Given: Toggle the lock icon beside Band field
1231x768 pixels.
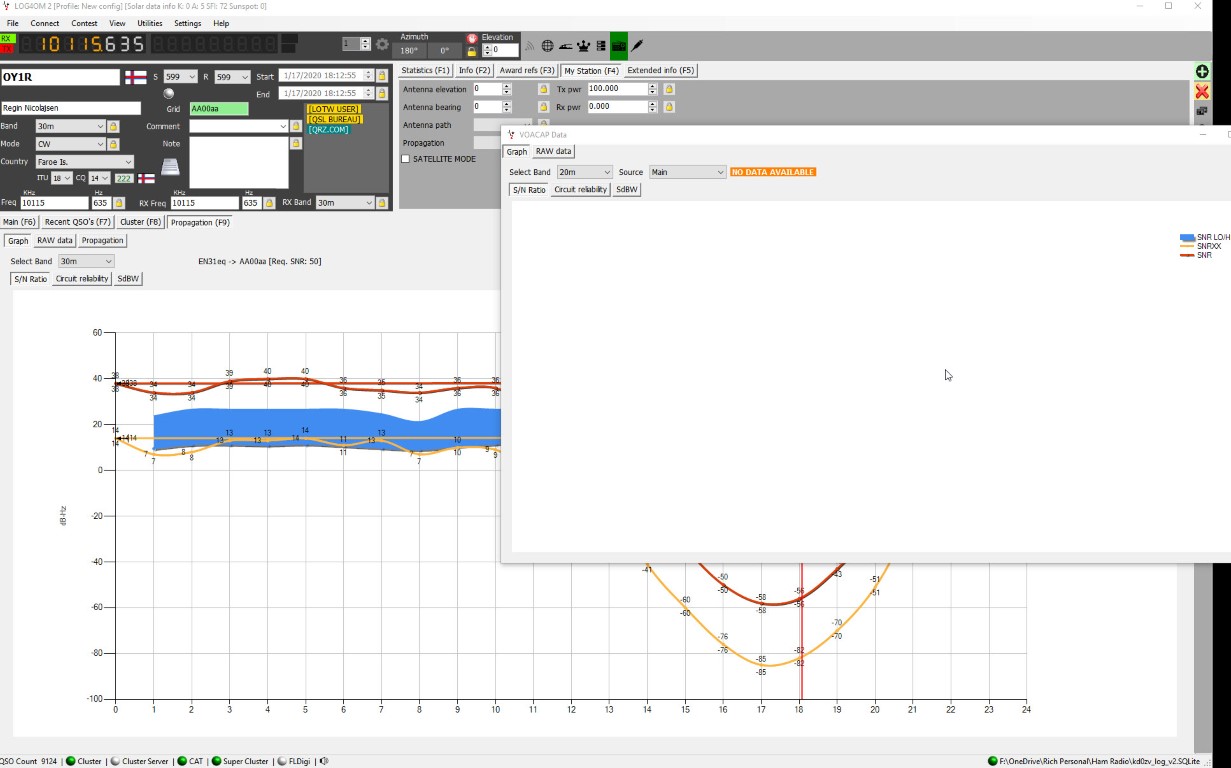Looking at the screenshot, I should pyautogui.click(x=113, y=127).
